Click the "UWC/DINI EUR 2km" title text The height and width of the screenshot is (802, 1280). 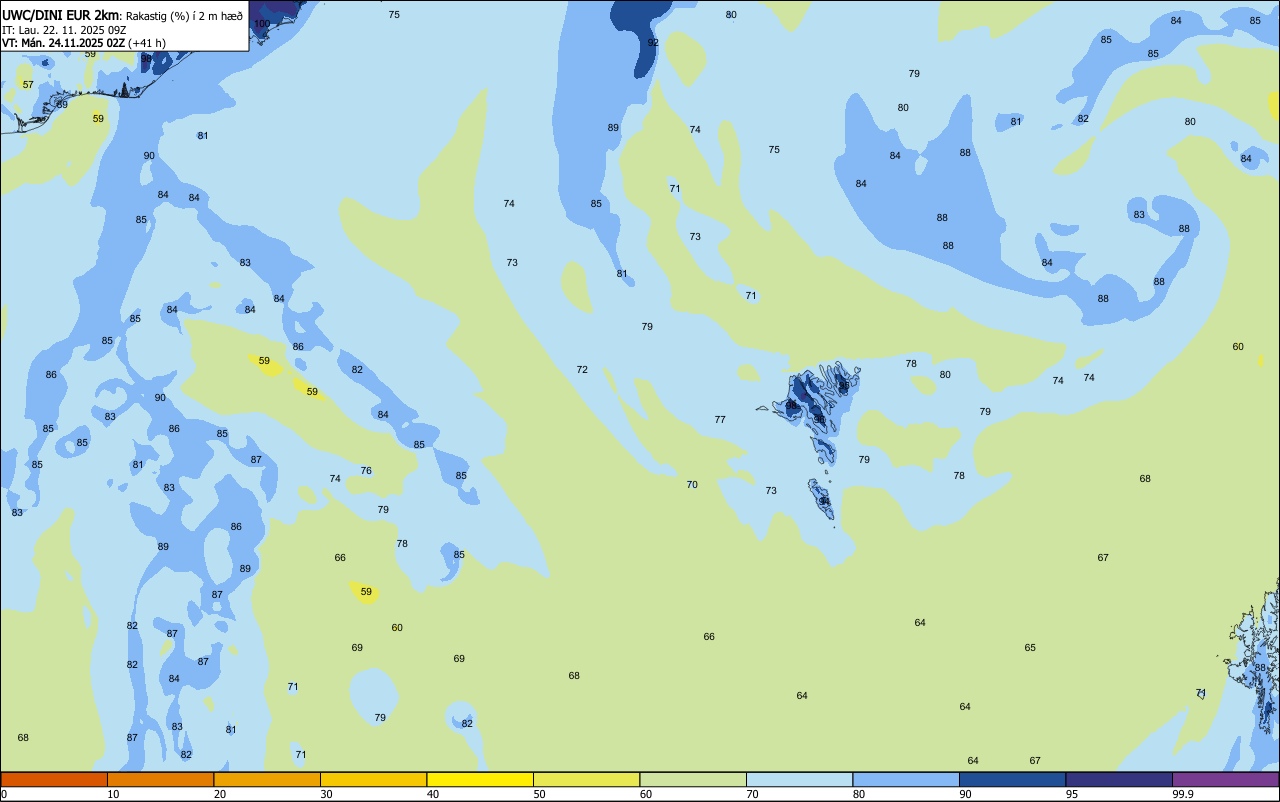61,15
